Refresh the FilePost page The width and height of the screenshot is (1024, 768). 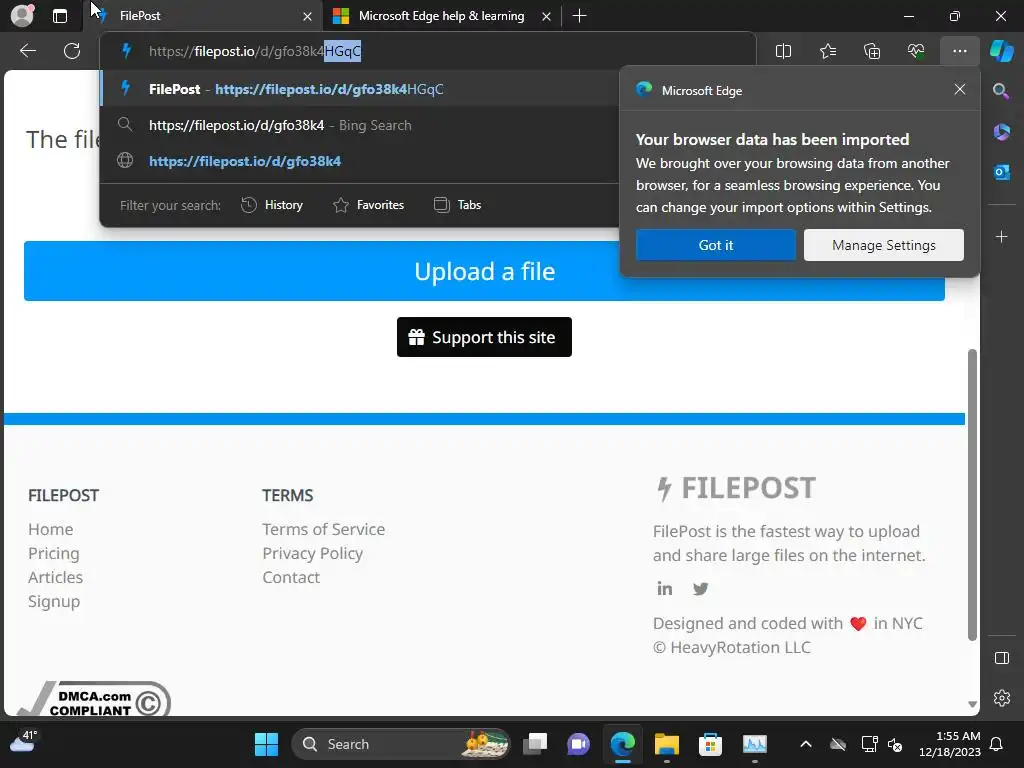pos(72,51)
